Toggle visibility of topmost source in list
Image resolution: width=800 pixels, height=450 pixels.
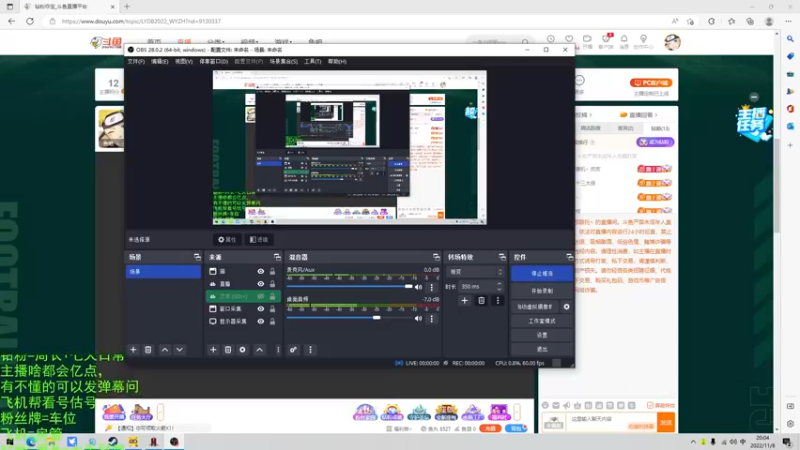261,271
